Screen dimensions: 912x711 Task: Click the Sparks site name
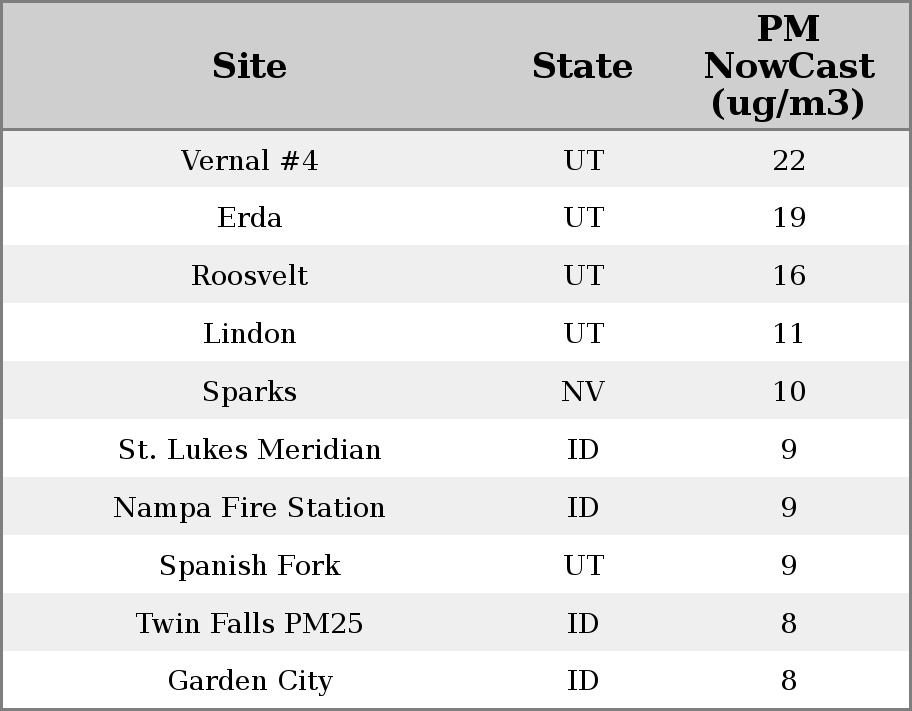(x=249, y=392)
